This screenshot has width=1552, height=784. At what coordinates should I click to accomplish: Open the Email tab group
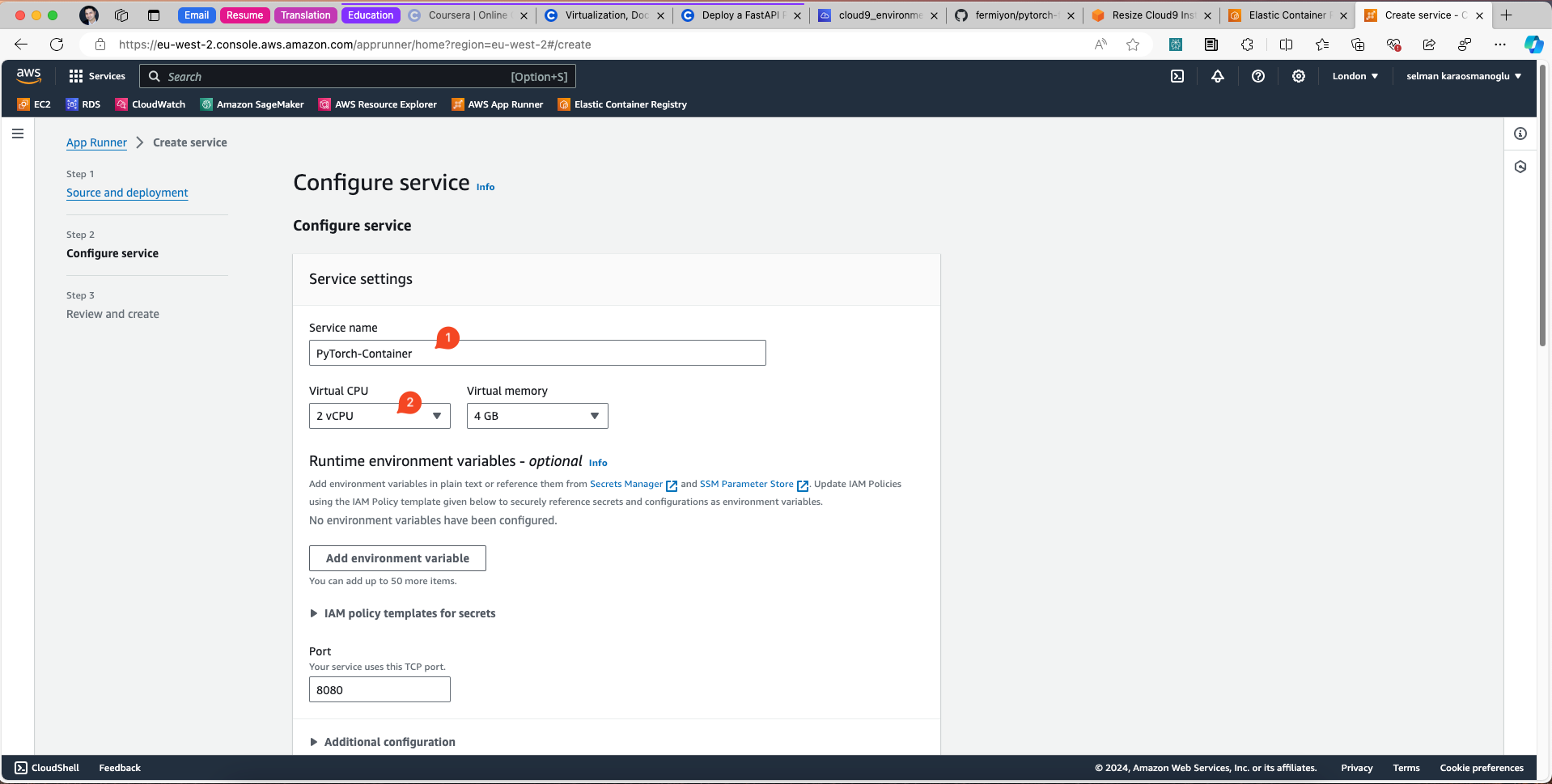pyautogui.click(x=197, y=15)
